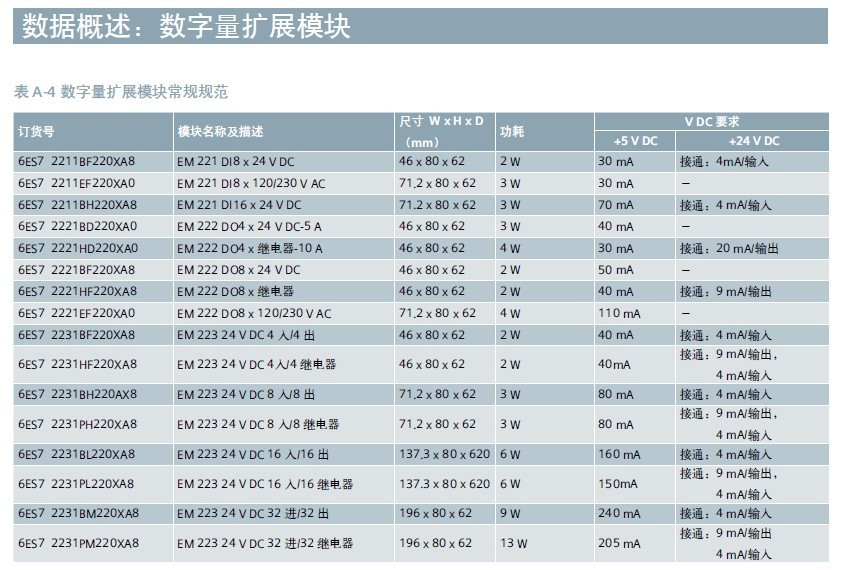Click module name EM 221 DI8 x 24 V DC
Viewport: 842px width, 570px height.
point(236,162)
